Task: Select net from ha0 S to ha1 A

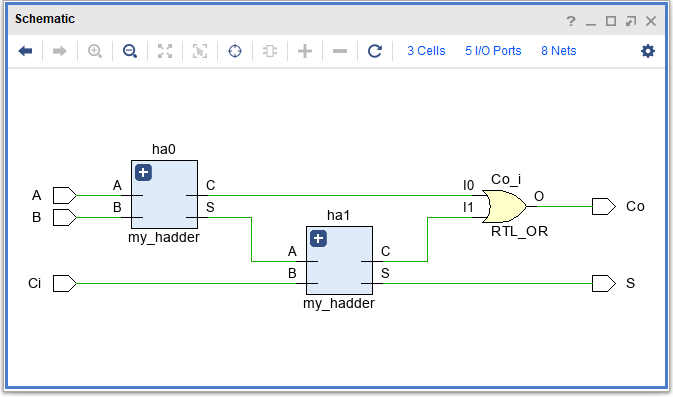Action: click(252, 239)
